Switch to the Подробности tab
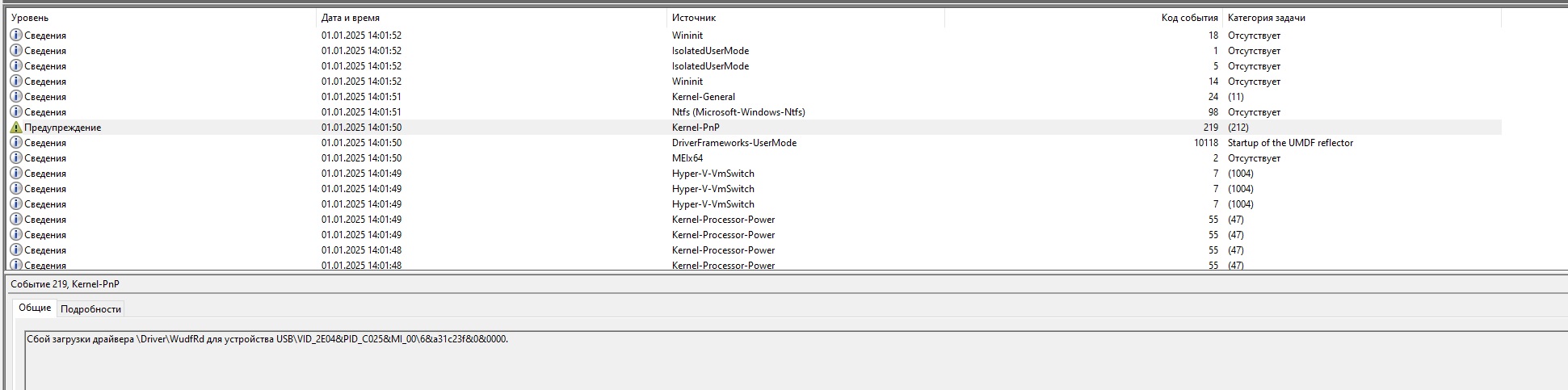1568x390 pixels. click(x=91, y=309)
